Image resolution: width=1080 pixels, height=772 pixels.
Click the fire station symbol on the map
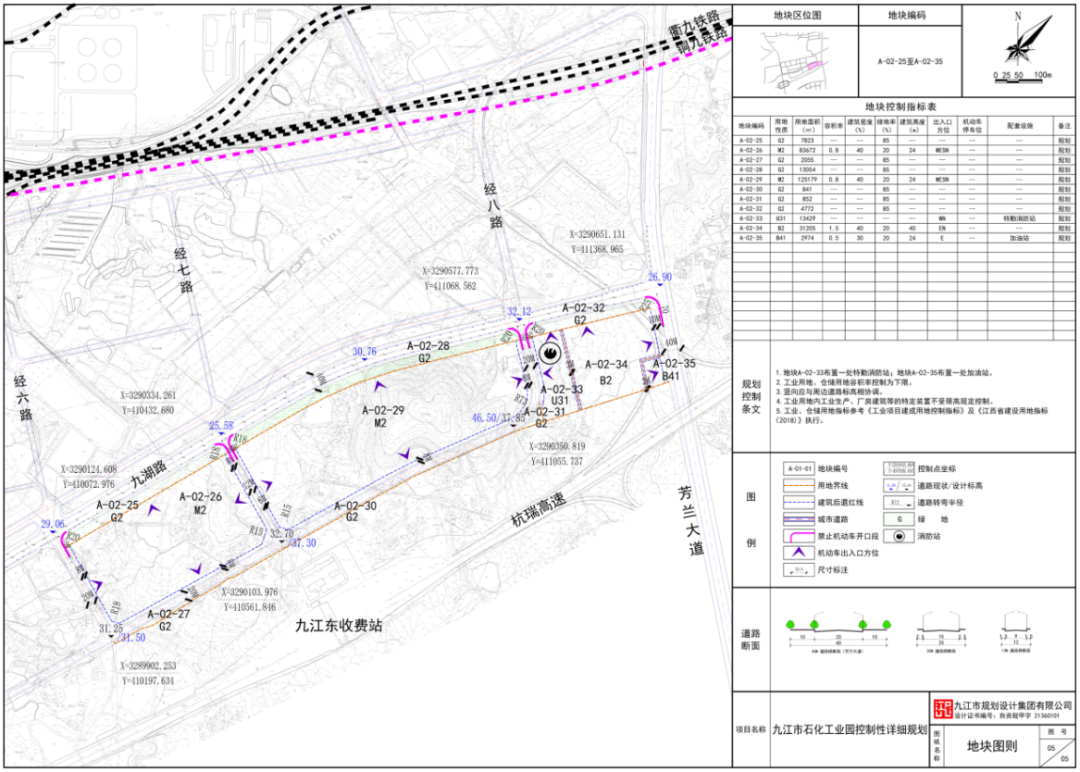click(550, 355)
